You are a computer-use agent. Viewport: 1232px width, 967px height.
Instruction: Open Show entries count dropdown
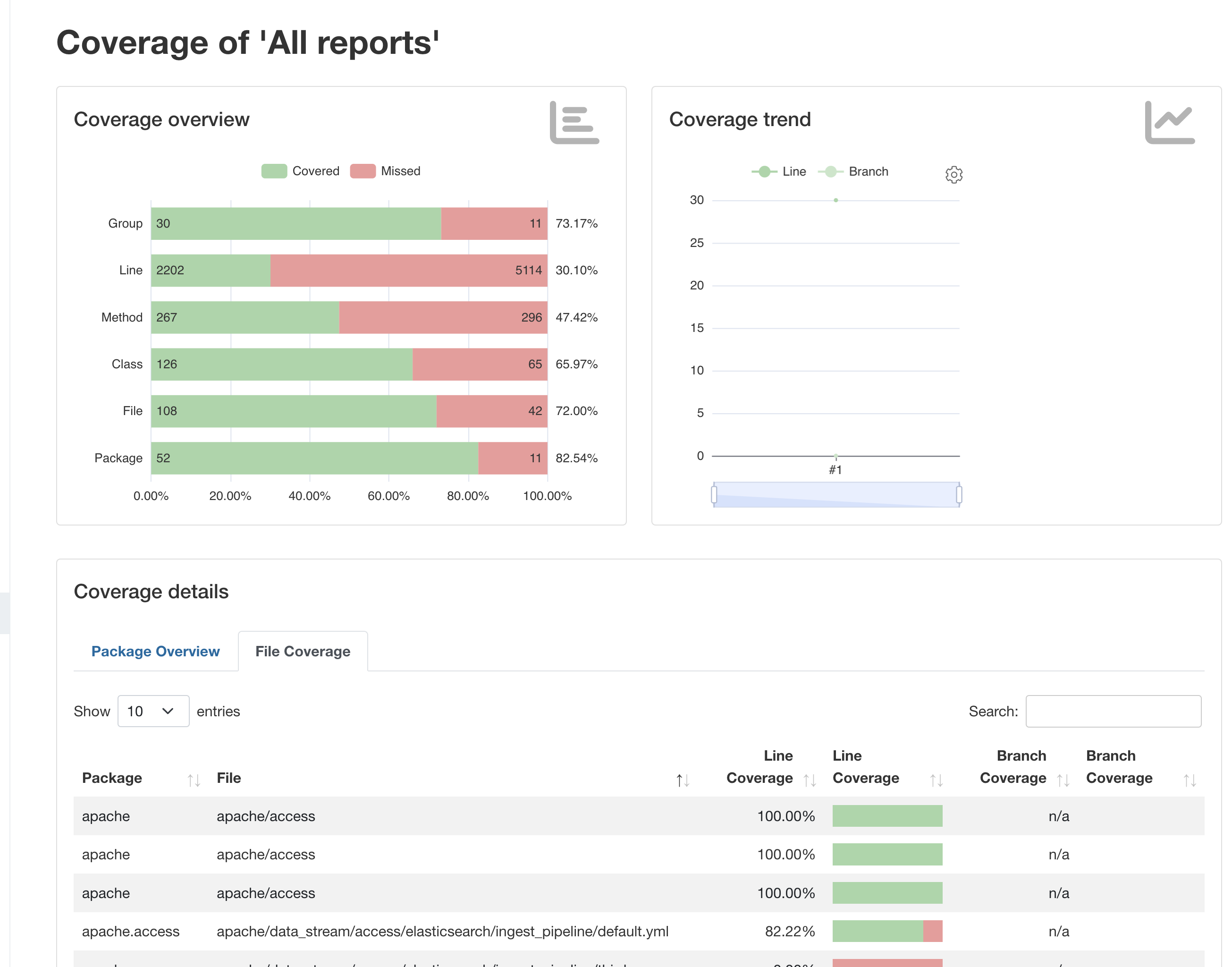pos(153,711)
